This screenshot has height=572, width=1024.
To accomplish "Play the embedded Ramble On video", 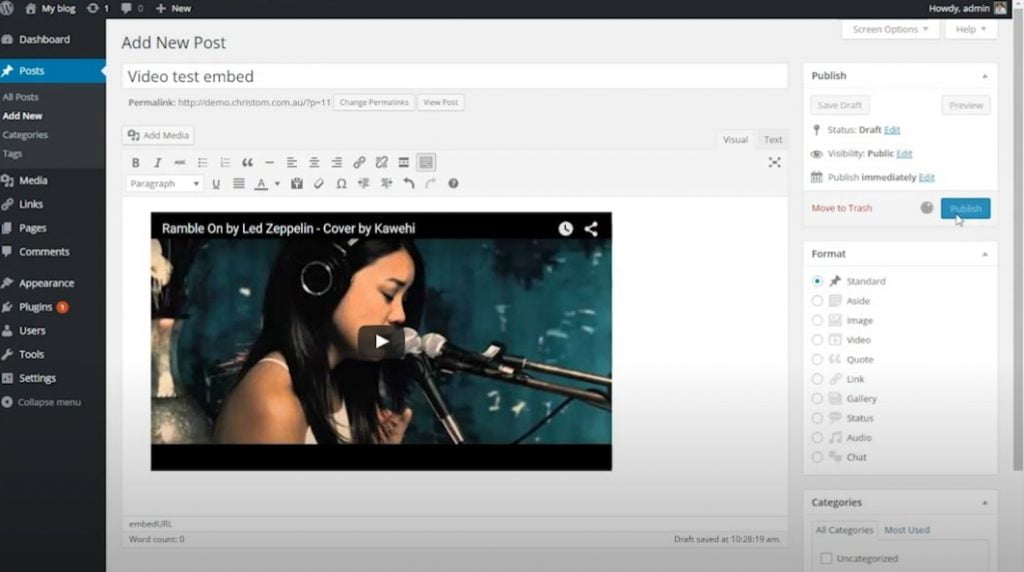I will point(381,342).
